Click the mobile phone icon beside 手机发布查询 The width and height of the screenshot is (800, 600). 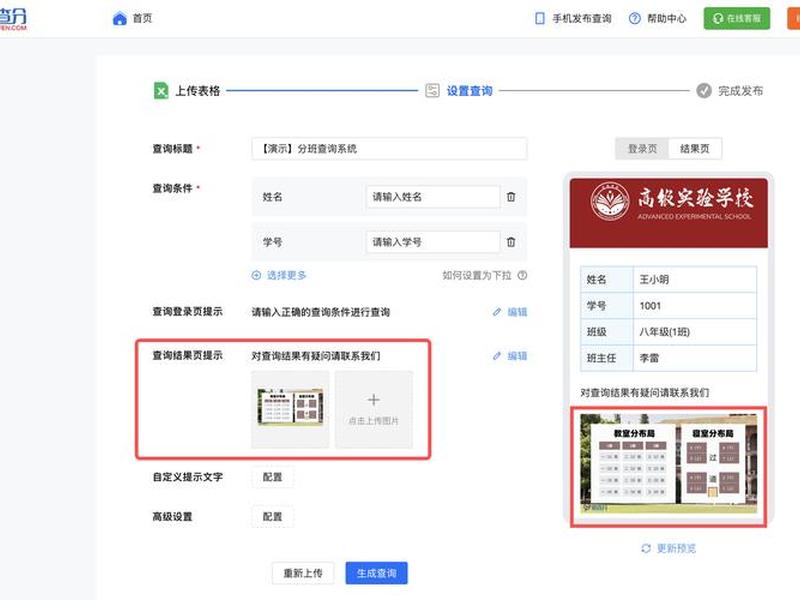539,19
